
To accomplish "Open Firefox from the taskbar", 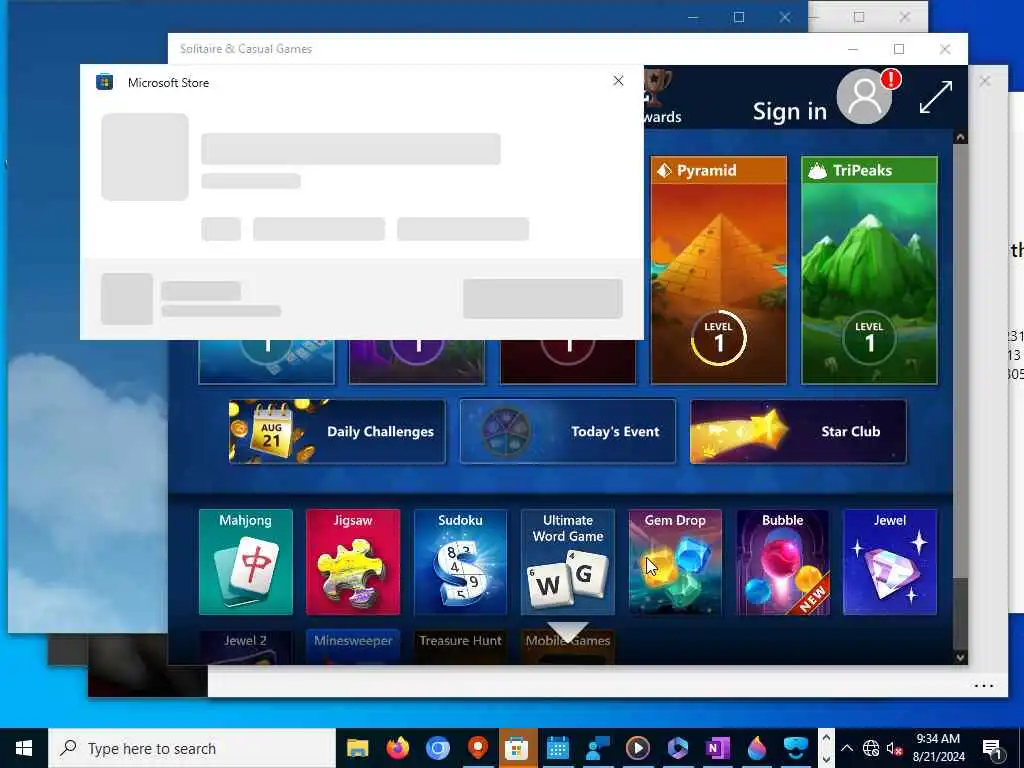I will pos(397,748).
